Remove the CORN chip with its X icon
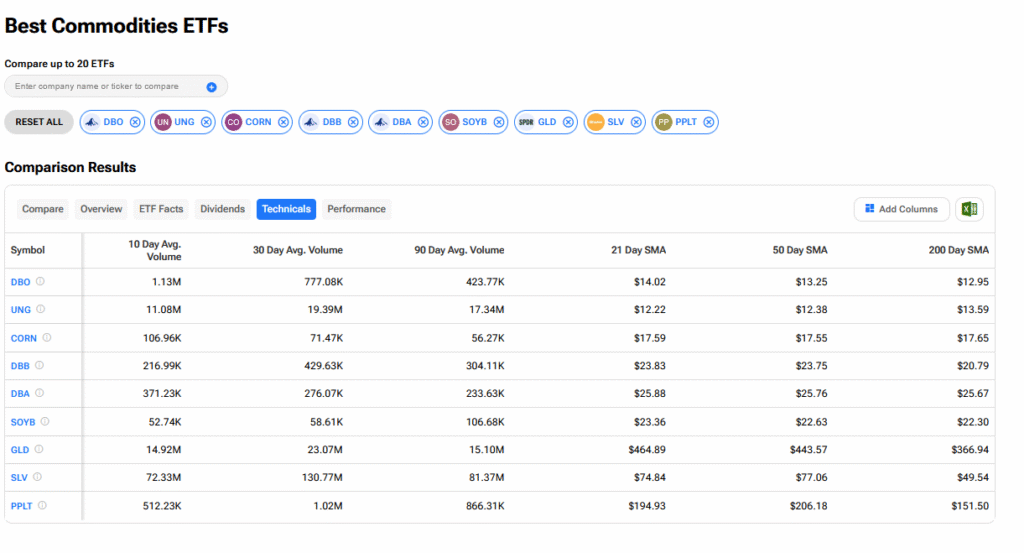Viewport: 1024px width, 553px height. pos(283,122)
